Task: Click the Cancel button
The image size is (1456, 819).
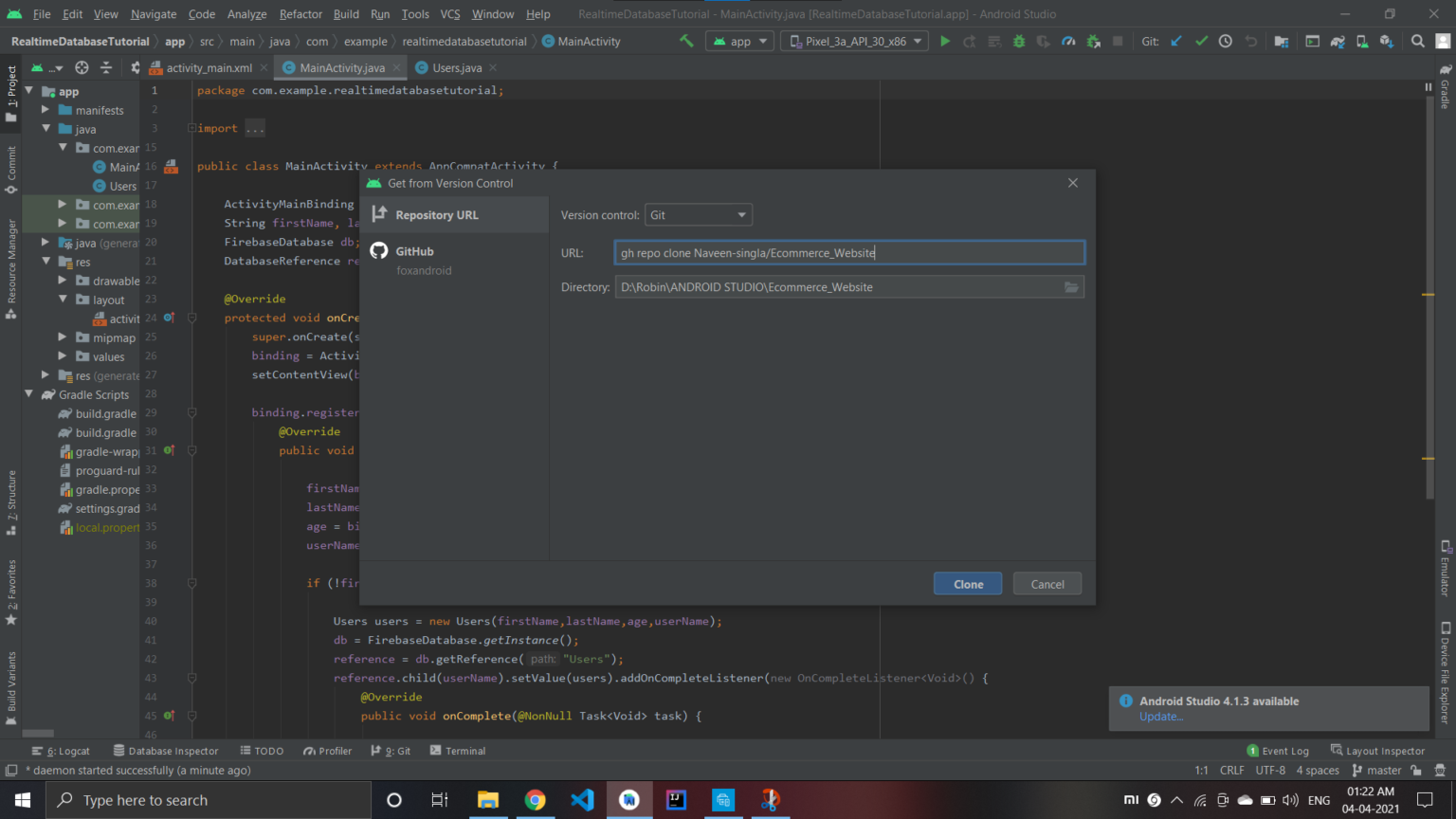Action: [x=1047, y=584]
